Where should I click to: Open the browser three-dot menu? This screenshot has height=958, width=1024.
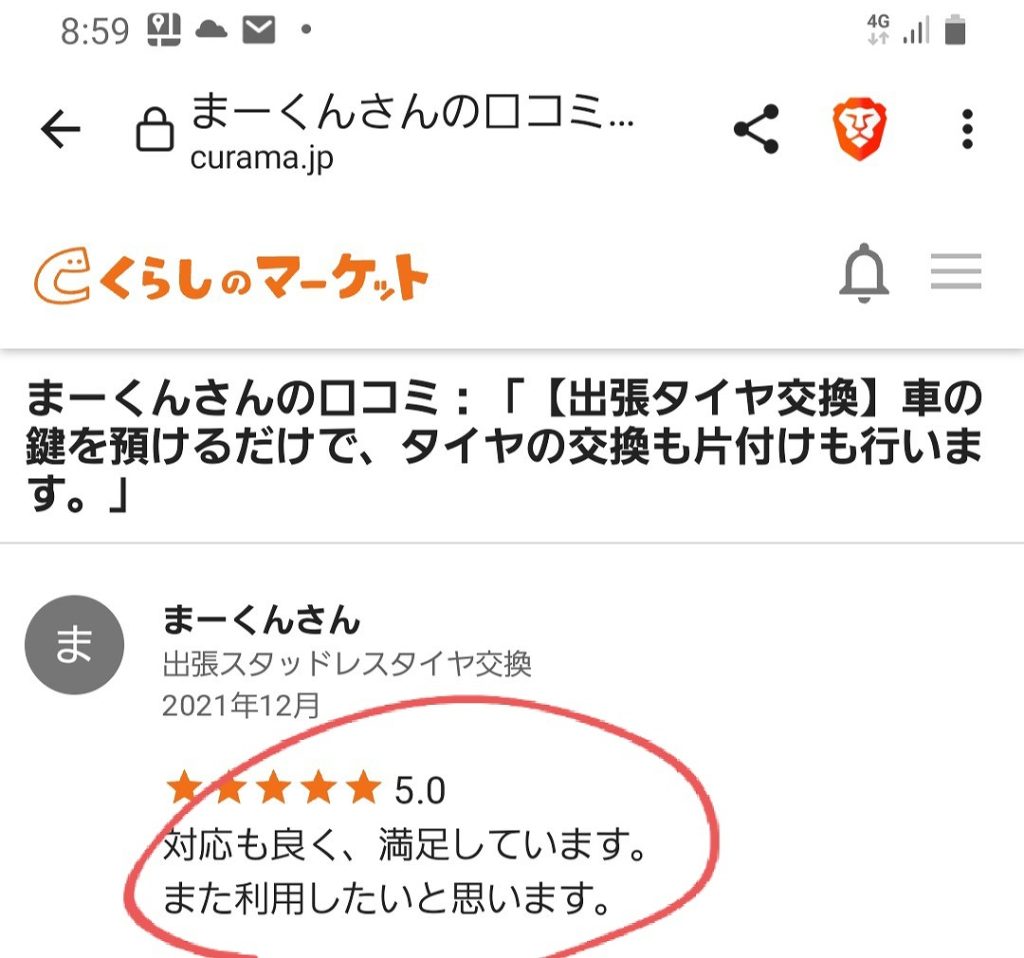click(x=967, y=129)
